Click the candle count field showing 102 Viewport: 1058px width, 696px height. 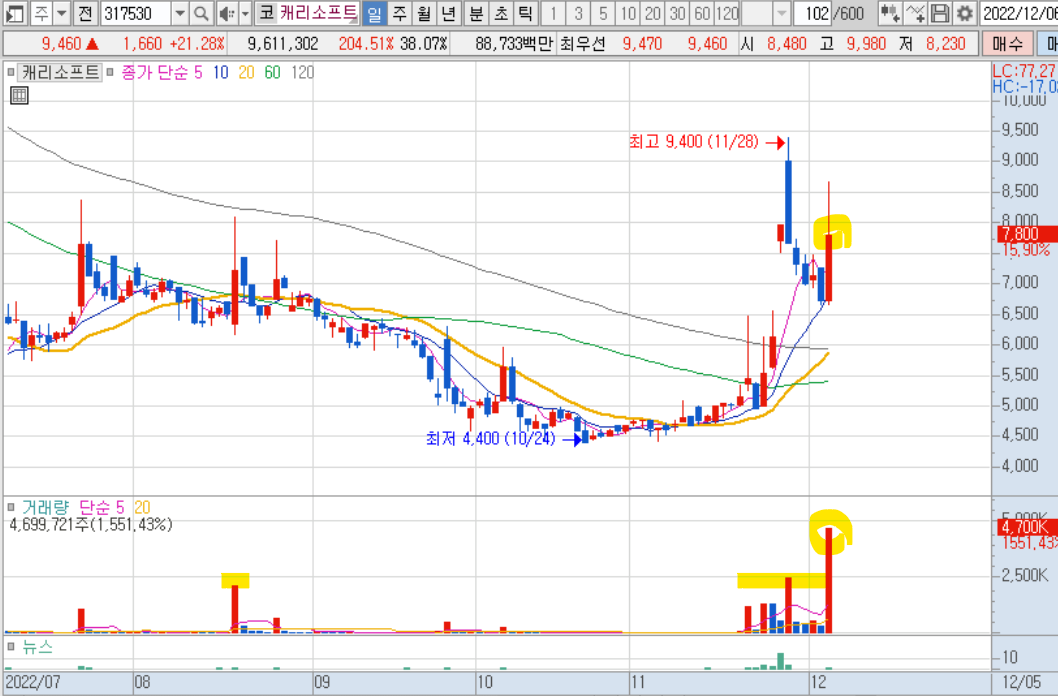(813, 13)
